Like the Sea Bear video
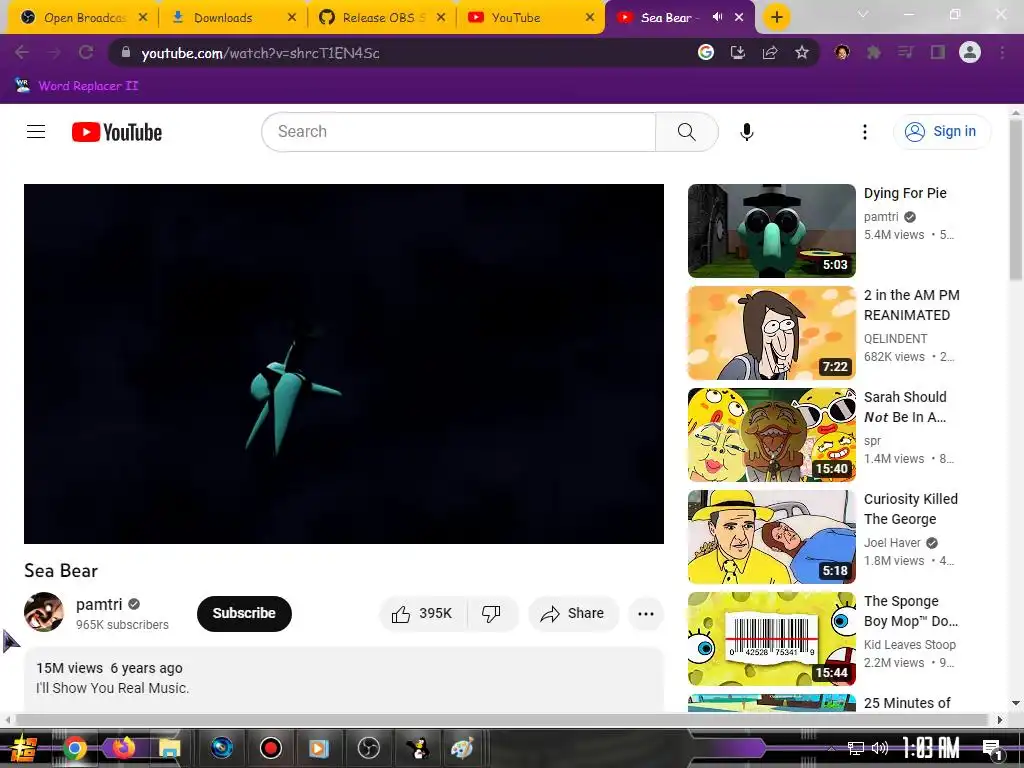1024x768 pixels. pyautogui.click(x=422, y=613)
